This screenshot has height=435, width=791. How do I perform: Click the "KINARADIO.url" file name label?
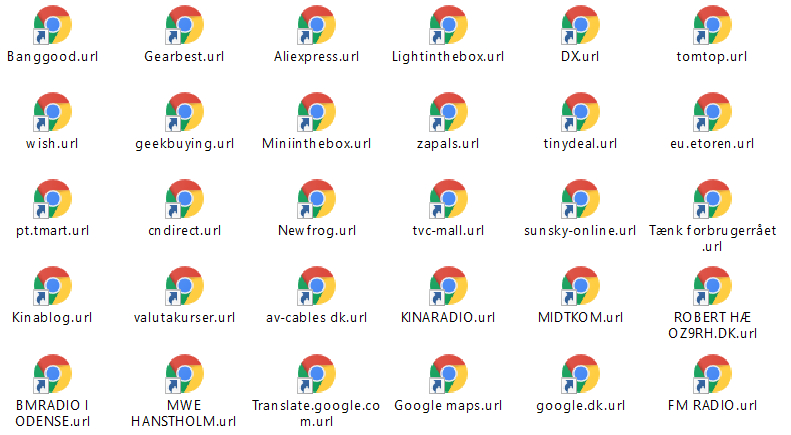click(x=448, y=317)
